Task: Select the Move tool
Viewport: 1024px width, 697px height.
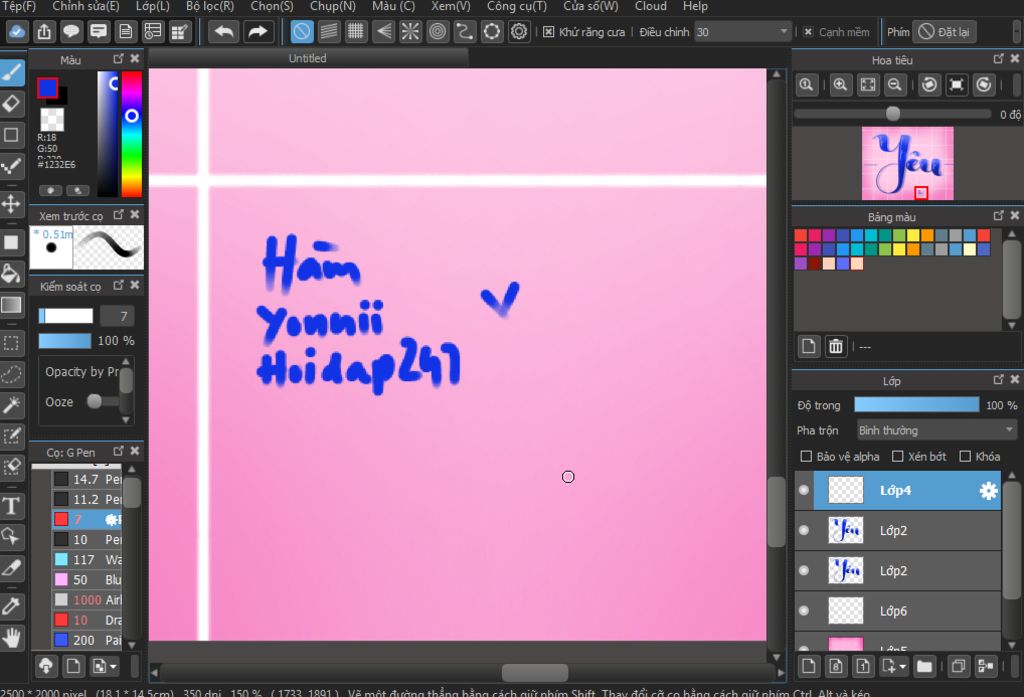Action: coord(12,204)
